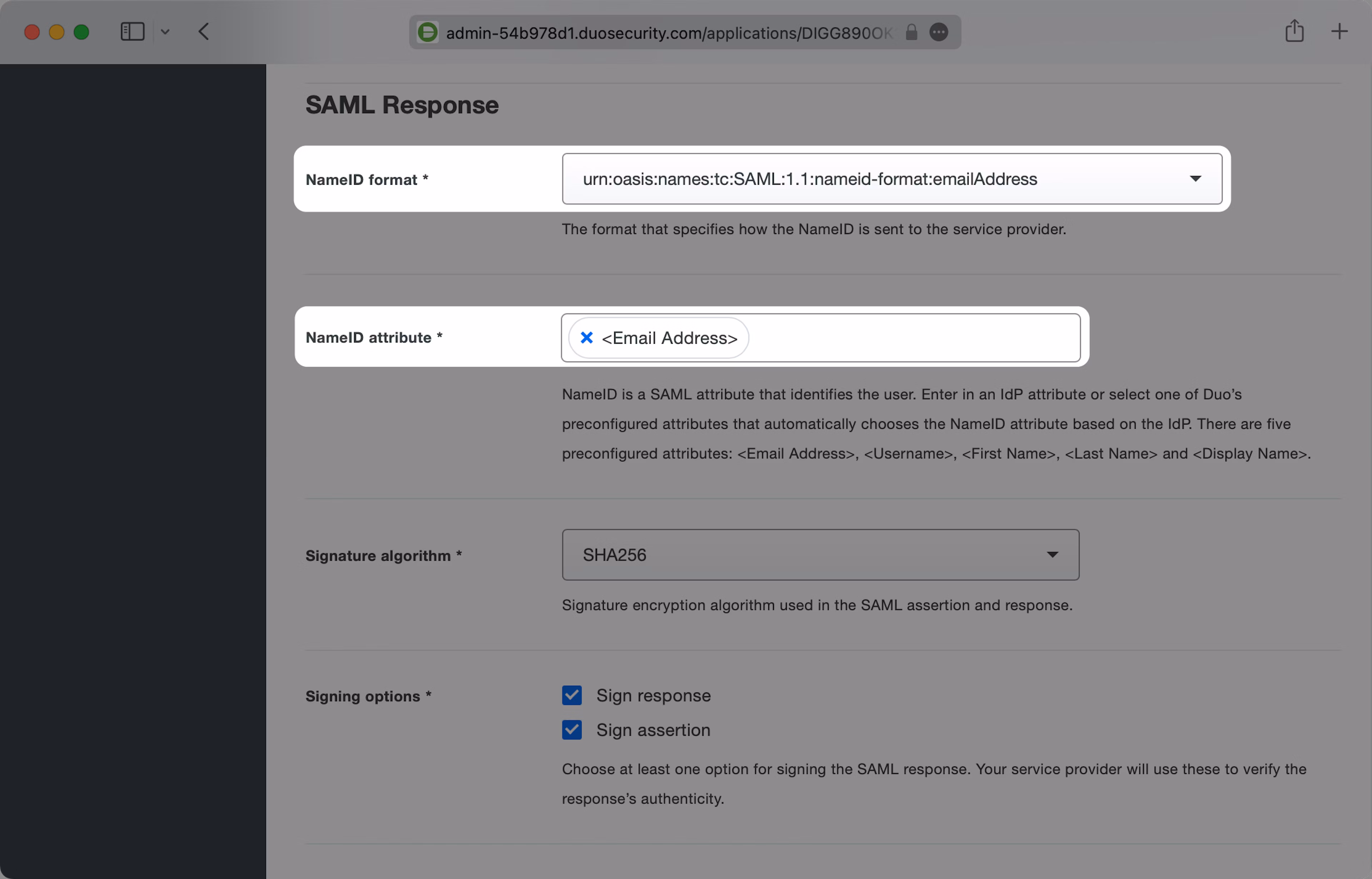
Task: Uncheck the Sign response checkbox
Action: 572,695
